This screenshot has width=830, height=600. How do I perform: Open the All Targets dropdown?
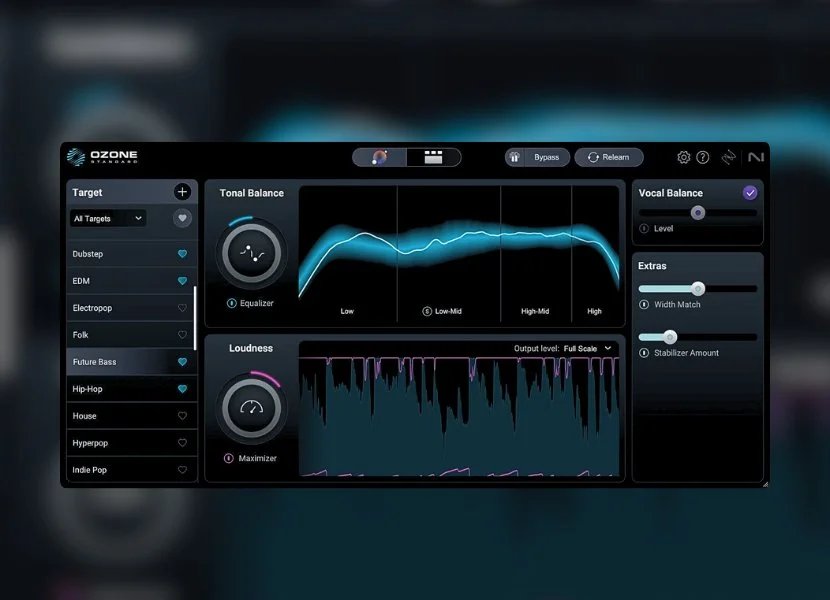click(x=107, y=218)
